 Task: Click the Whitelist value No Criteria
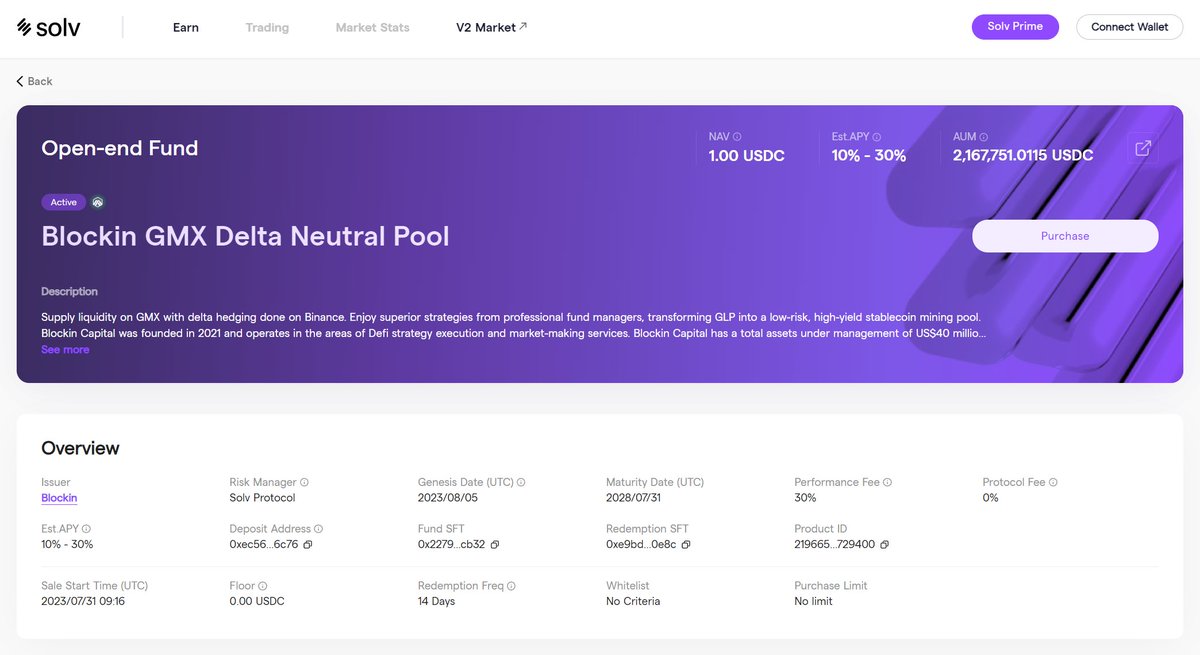point(633,602)
